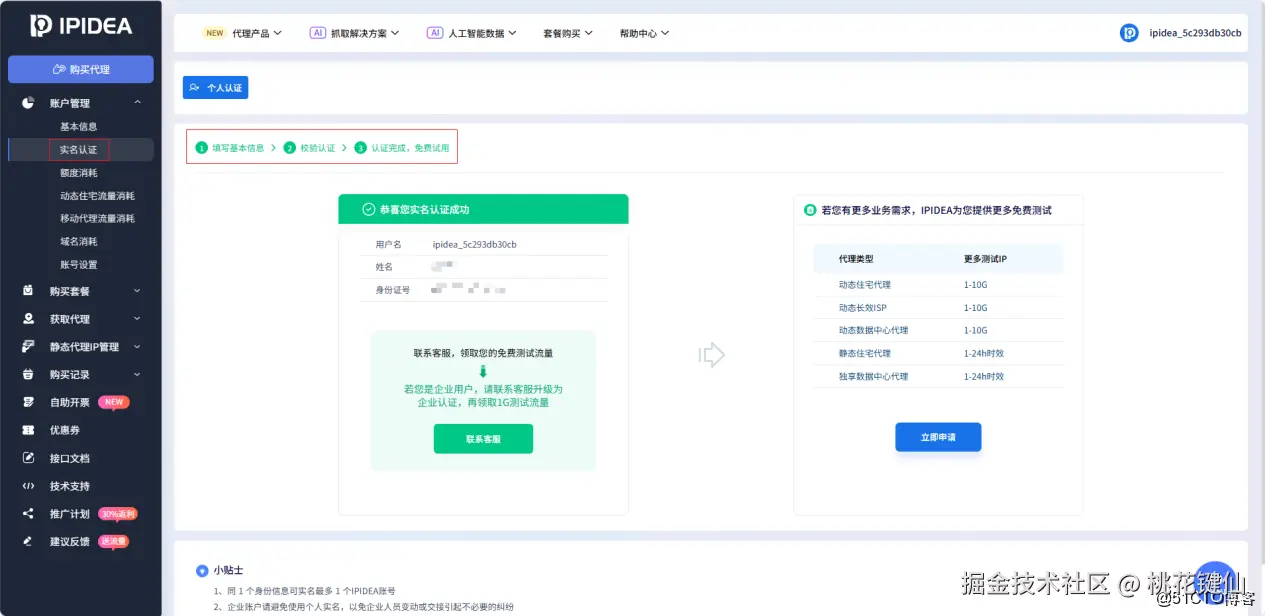This screenshot has width=1265, height=616.
Task: Click the 用户名 value in the card
Action: 475,244
